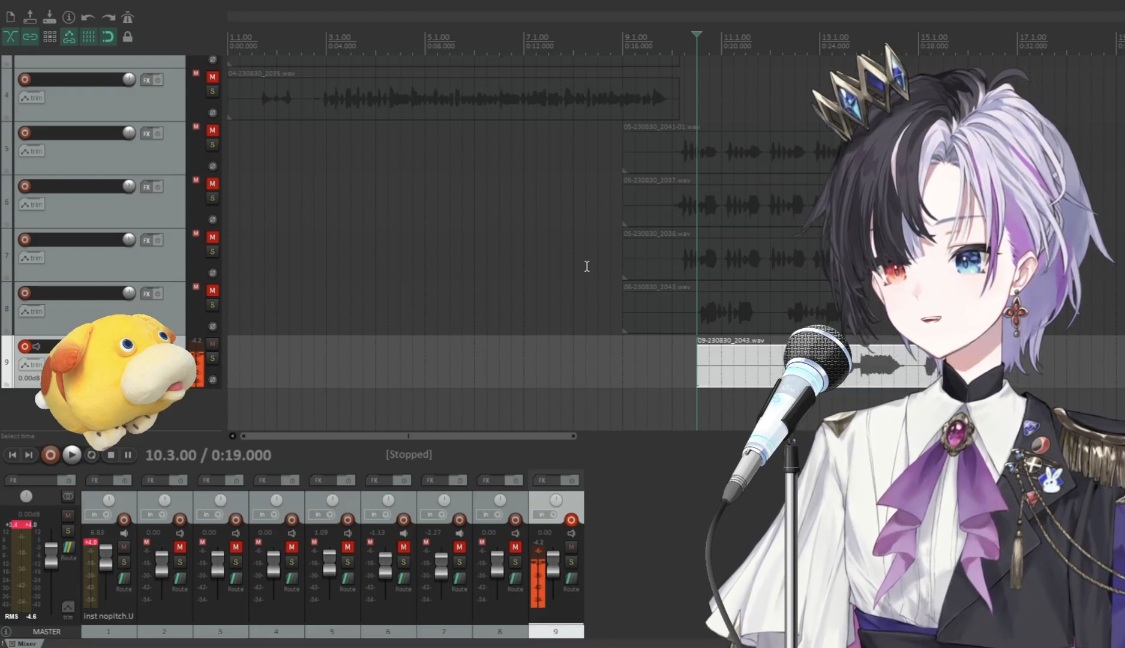The height and width of the screenshot is (648, 1125).
Task: Solo track 5 with S button
Action: (212, 145)
